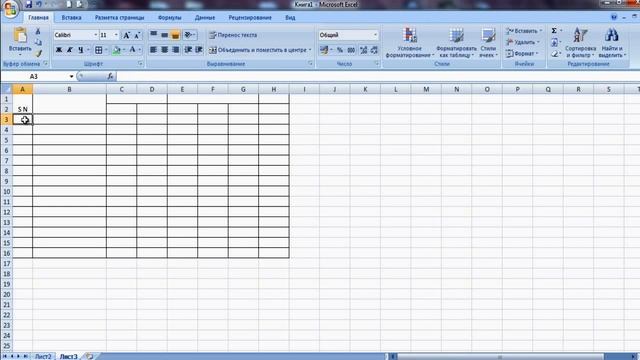
Task: Increase font size with the large A icon
Action: pyautogui.click(x=127, y=35)
